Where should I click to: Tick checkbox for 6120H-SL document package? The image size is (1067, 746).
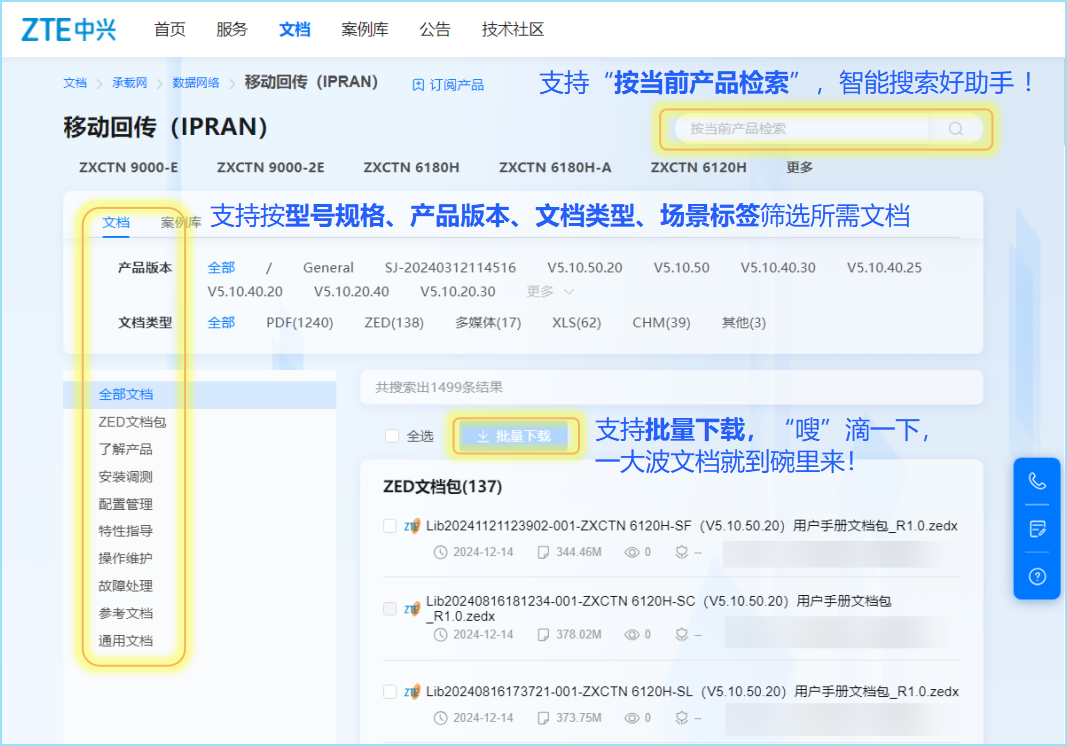pos(390,692)
